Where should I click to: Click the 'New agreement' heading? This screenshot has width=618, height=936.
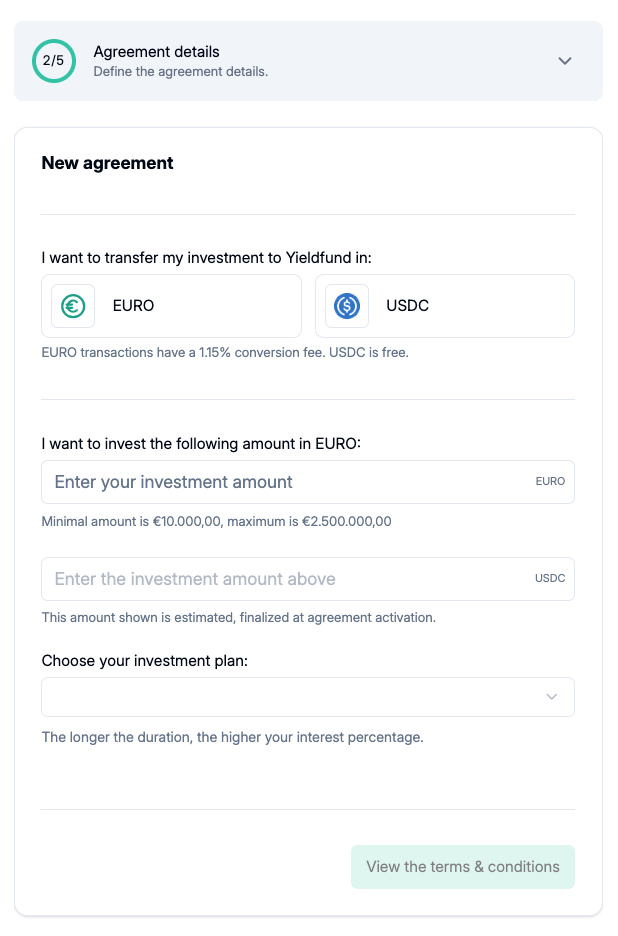pyautogui.click(x=107, y=163)
